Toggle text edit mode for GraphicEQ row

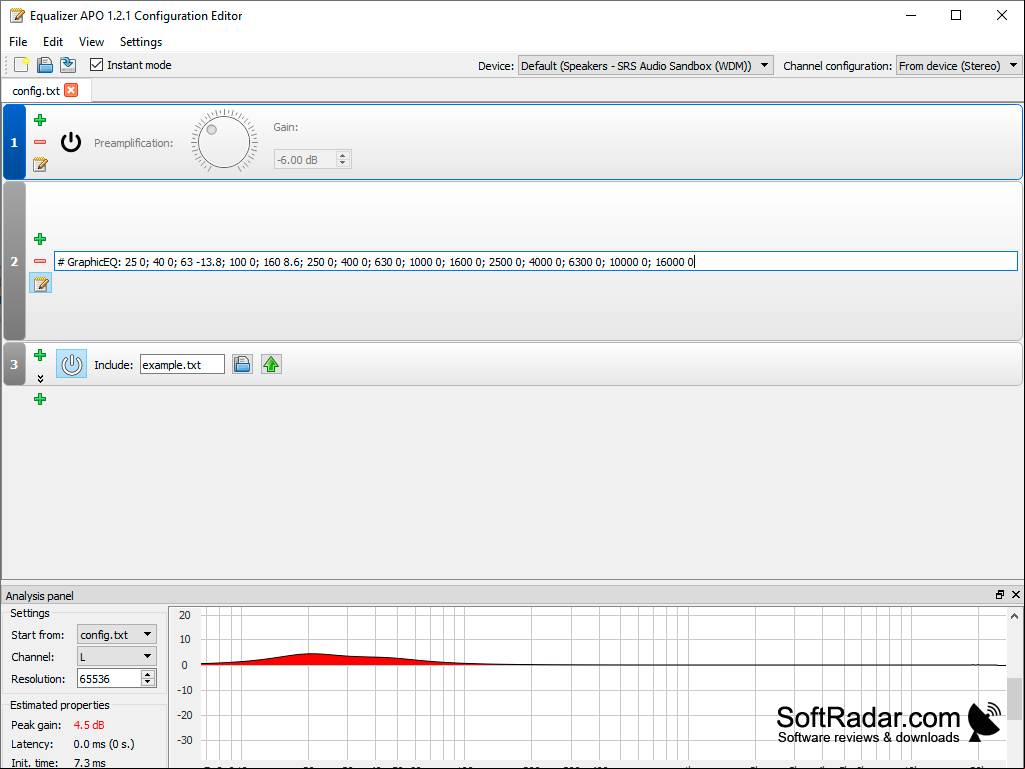pos(41,284)
